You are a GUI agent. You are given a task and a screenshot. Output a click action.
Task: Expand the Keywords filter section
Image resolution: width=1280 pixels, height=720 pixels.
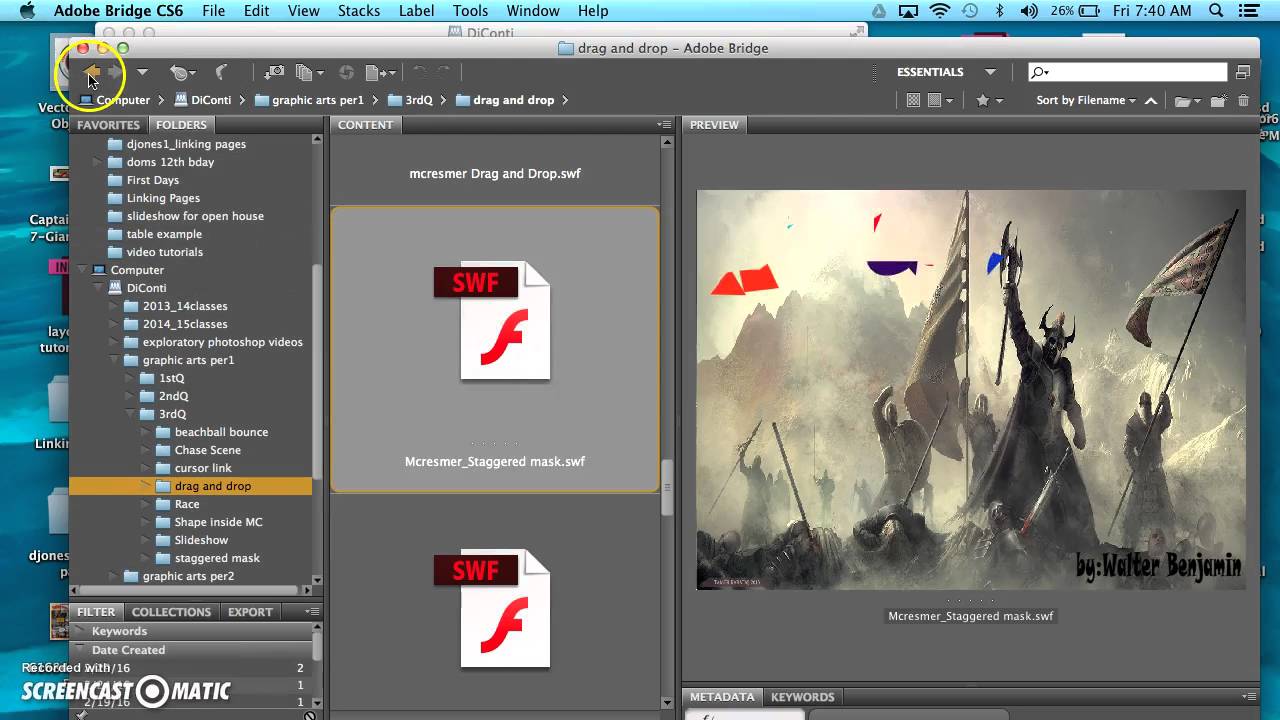[80, 631]
